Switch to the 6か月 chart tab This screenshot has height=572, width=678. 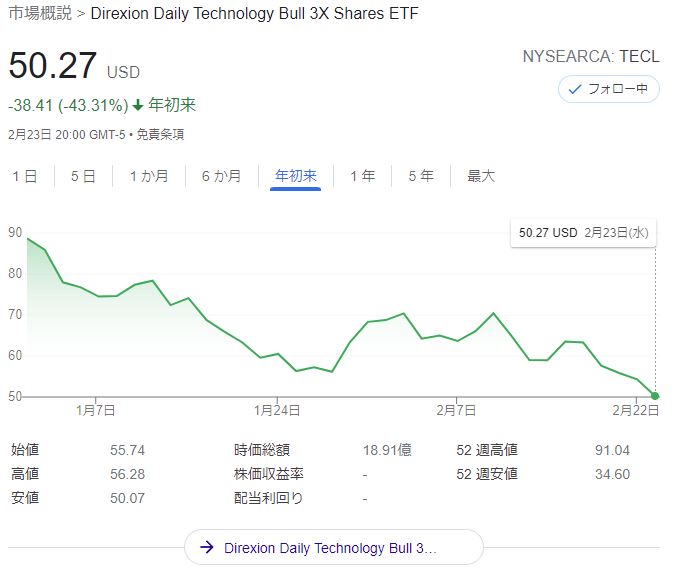[x=221, y=176]
